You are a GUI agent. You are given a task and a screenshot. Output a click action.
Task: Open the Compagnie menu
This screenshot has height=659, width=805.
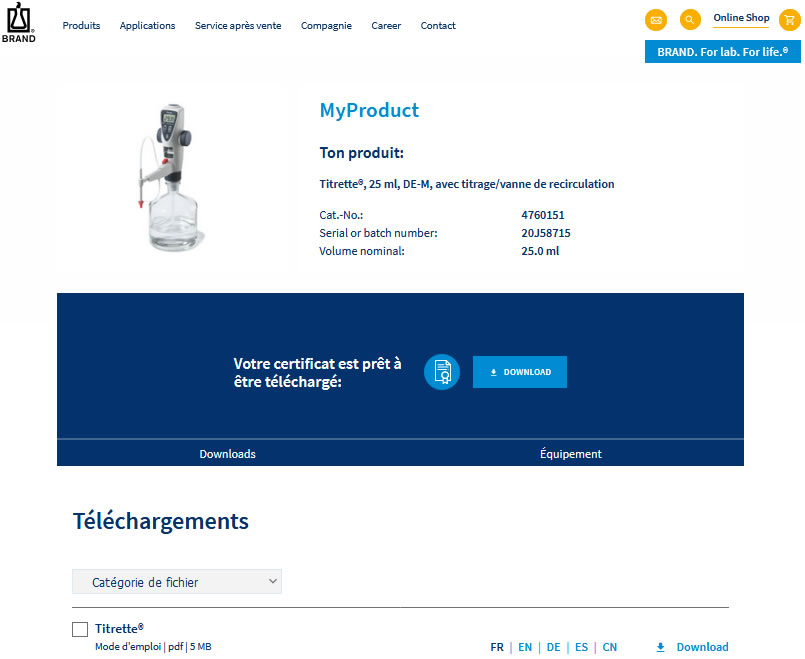(326, 26)
